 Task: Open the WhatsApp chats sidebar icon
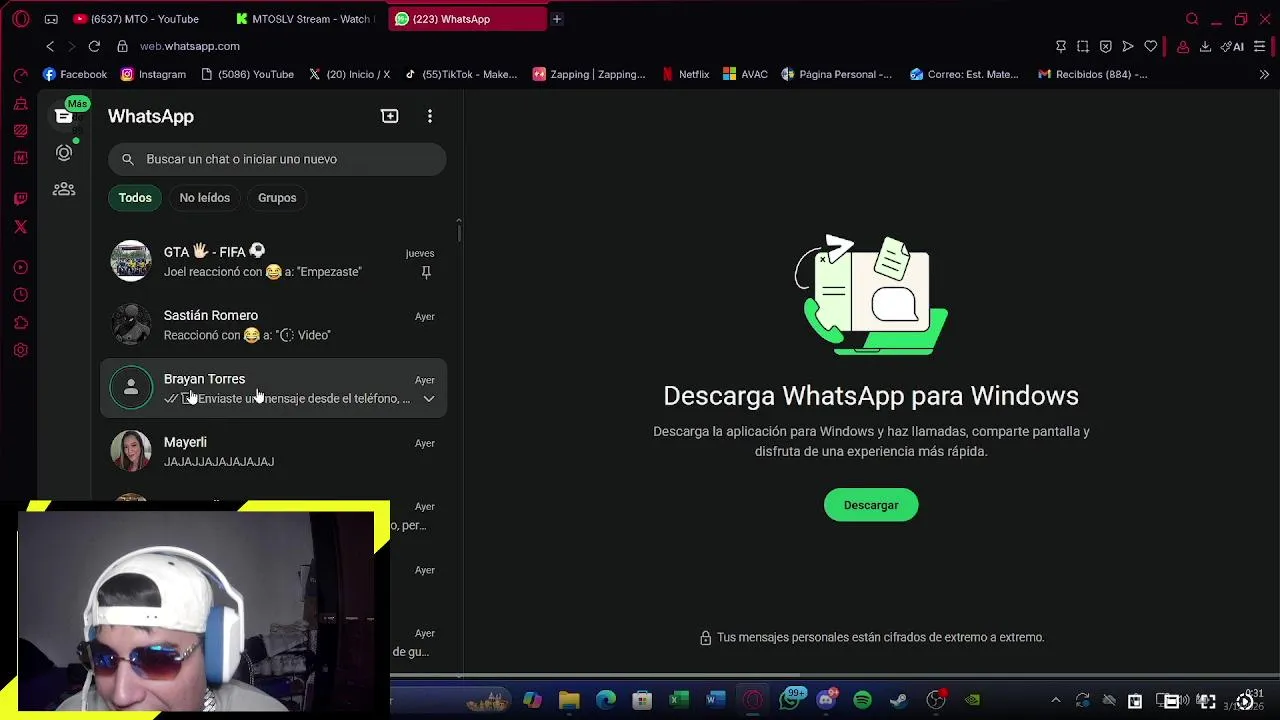[64, 116]
